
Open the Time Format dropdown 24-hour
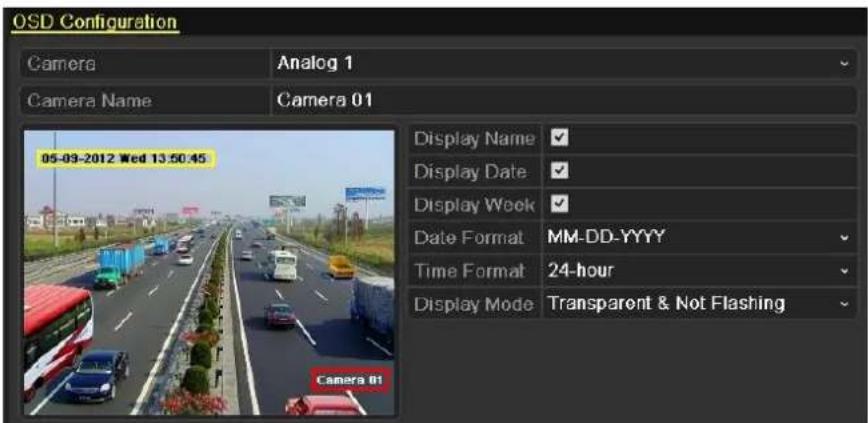pyautogui.click(x=700, y=271)
